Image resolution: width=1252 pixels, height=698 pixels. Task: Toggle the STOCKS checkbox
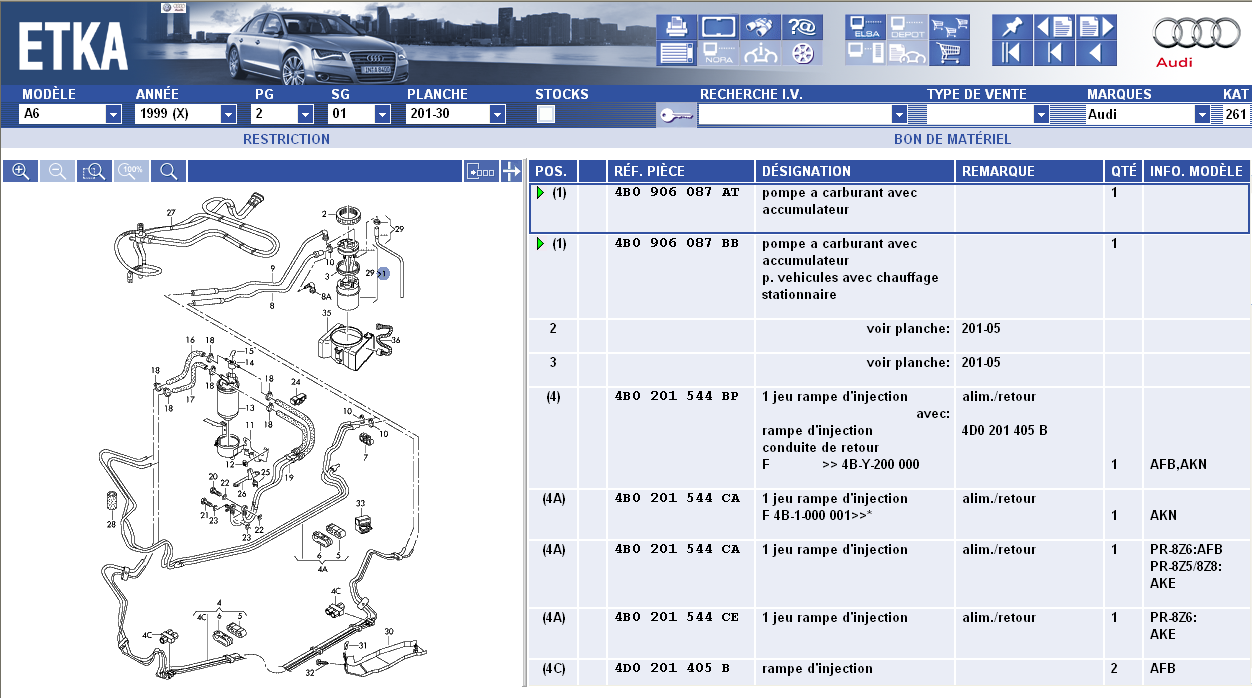(x=546, y=114)
